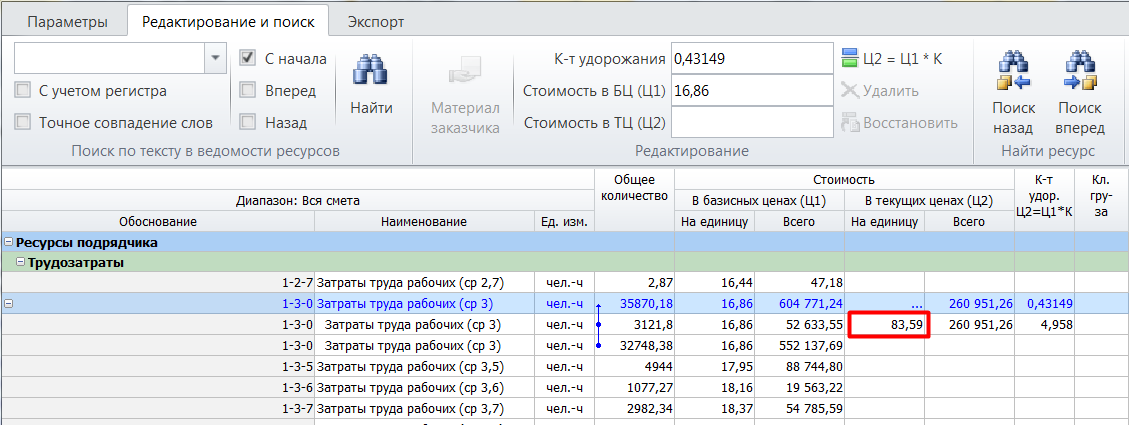
Task: Click the Диапазон: Вся смета header
Action: [x=297, y=201]
